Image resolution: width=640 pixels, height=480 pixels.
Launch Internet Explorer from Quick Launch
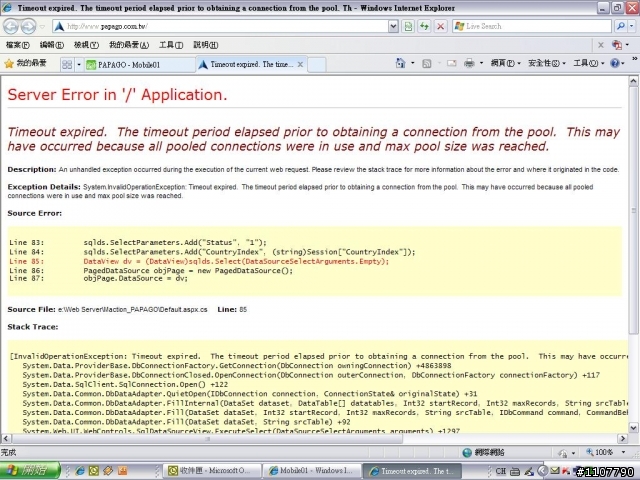(x=80, y=471)
